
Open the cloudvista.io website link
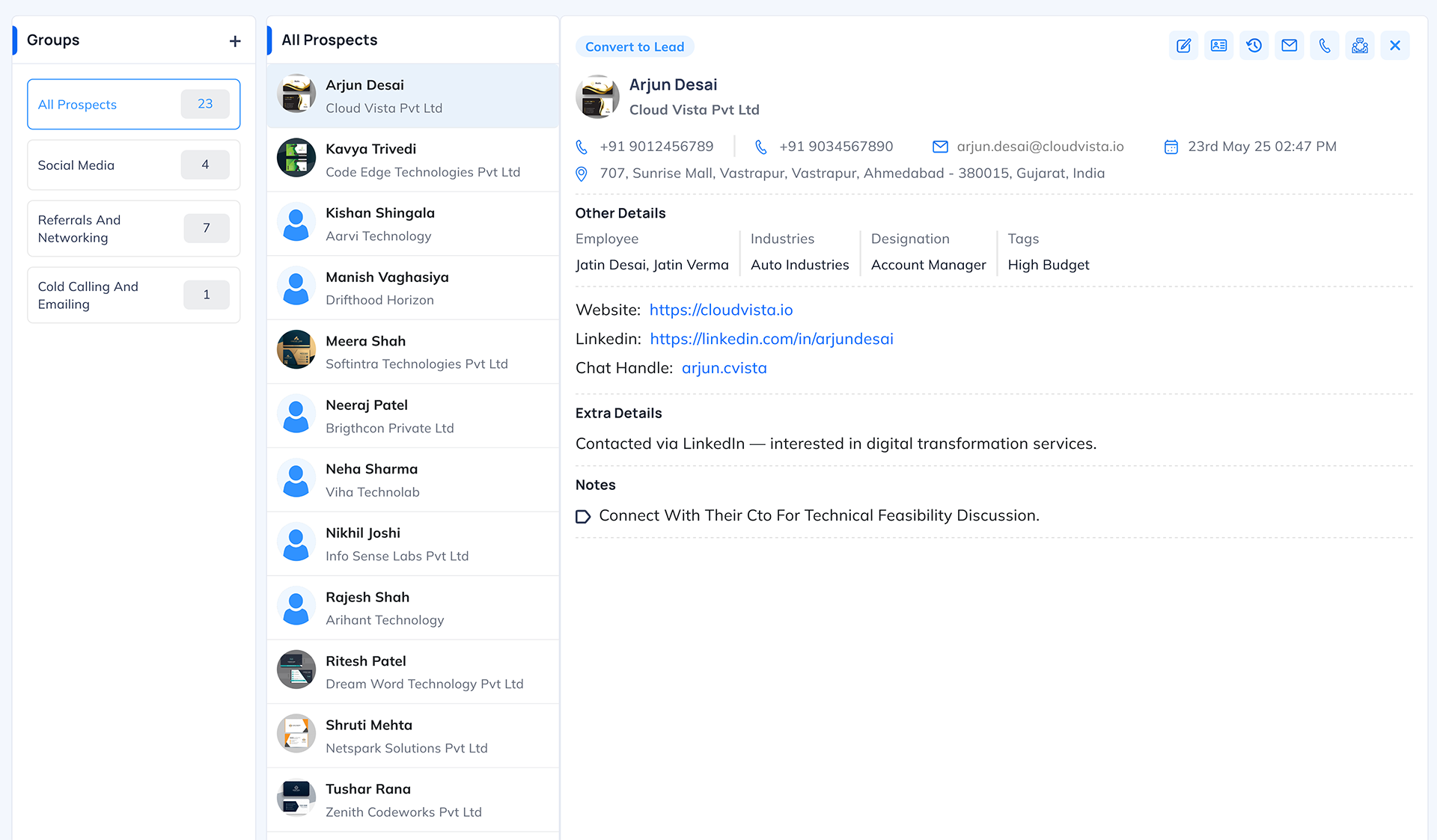click(x=721, y=310)
